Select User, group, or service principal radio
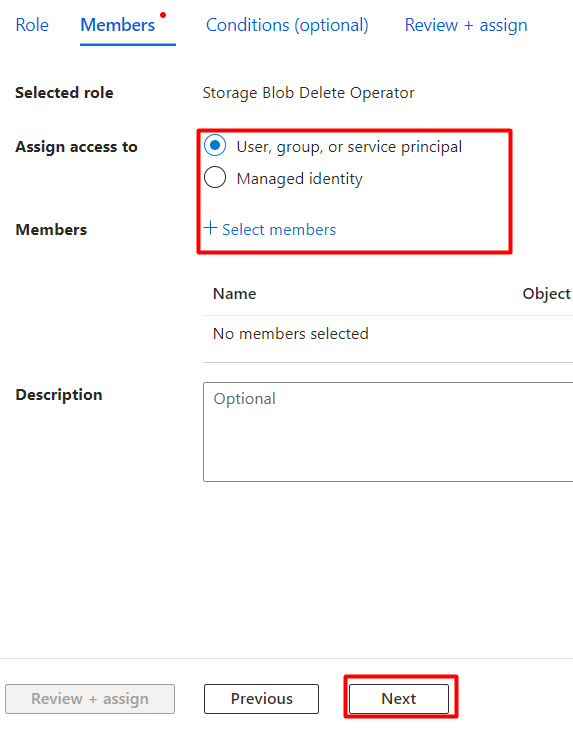 (x=215, y=146)
